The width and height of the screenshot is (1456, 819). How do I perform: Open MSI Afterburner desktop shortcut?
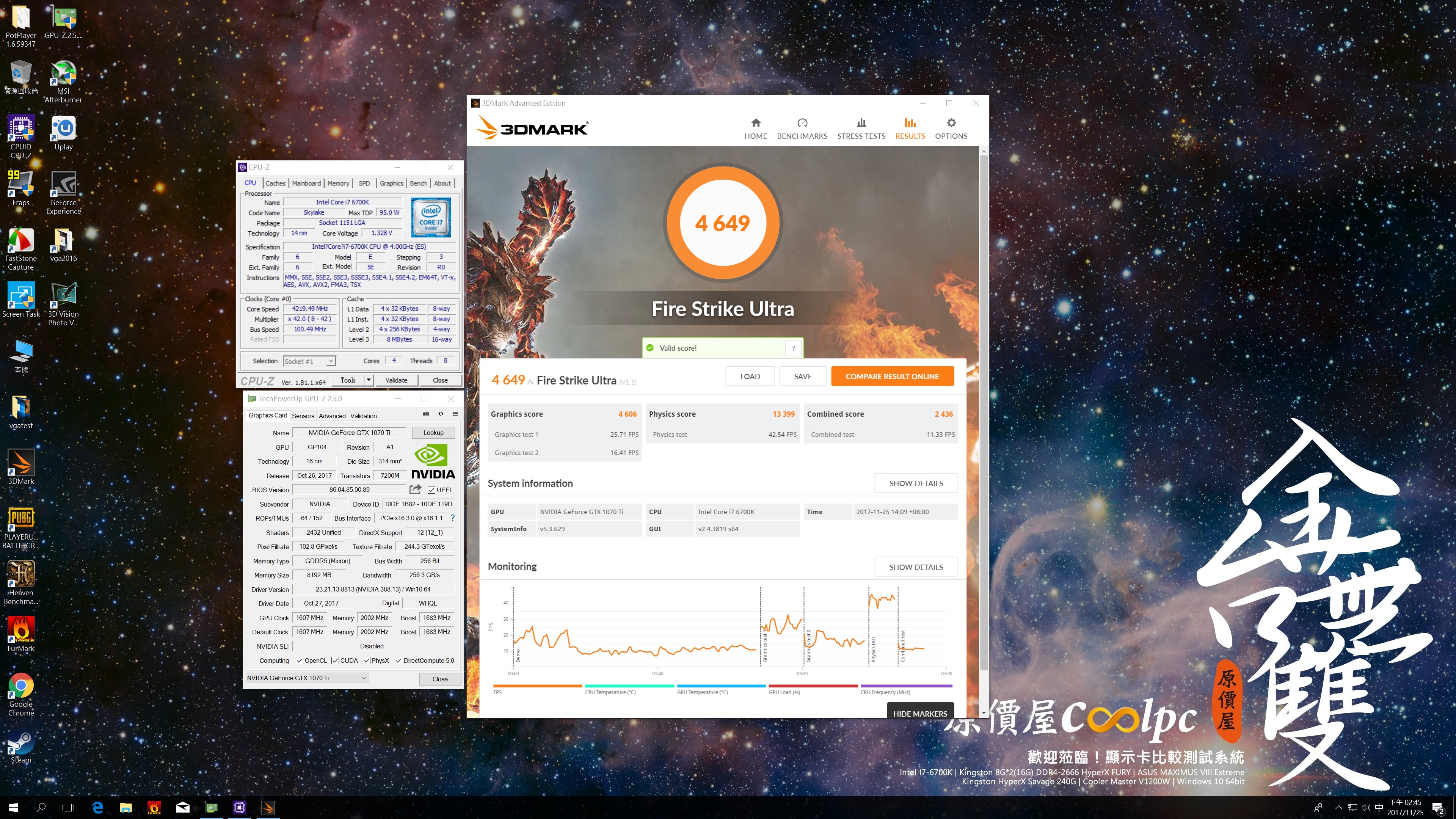coord(63,82)
